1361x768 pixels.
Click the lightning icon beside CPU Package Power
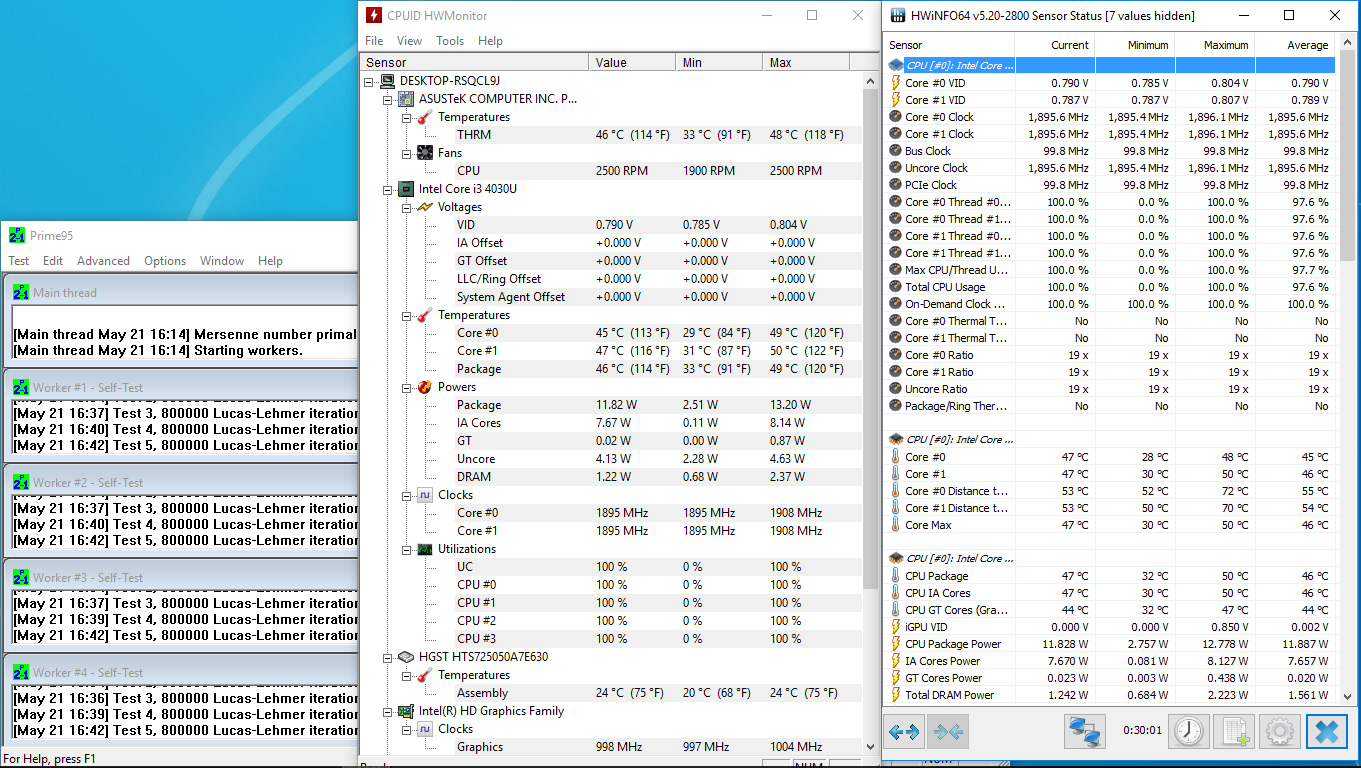pyautogui.click(x=896, y=644)
